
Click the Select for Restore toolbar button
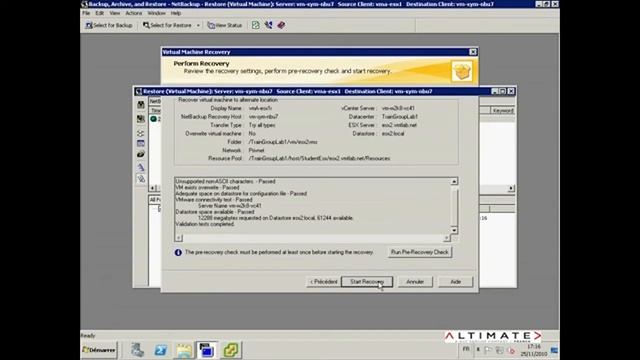pyautogui.click(x=167, y=25)
